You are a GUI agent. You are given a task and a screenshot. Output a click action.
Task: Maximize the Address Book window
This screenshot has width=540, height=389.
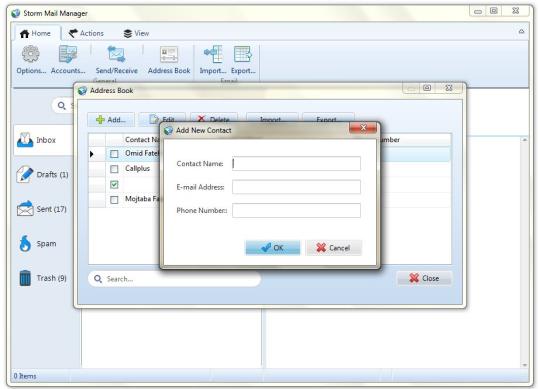coord(427,88)
